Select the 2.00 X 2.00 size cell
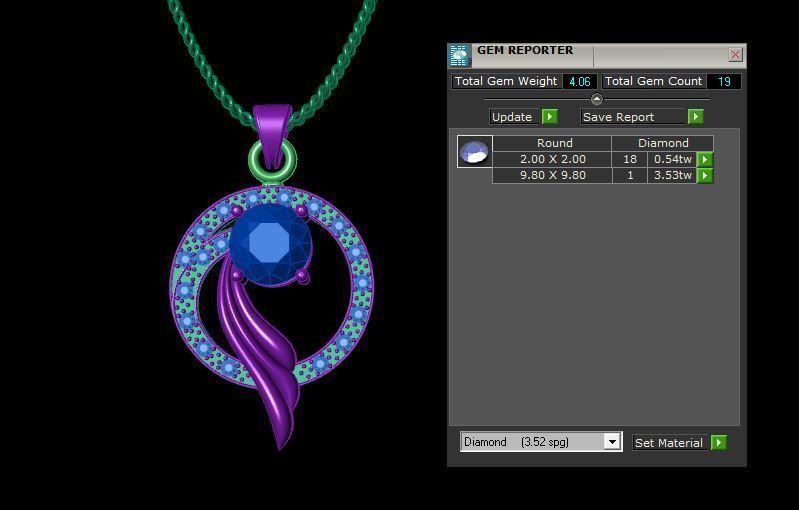 point(552,159)
